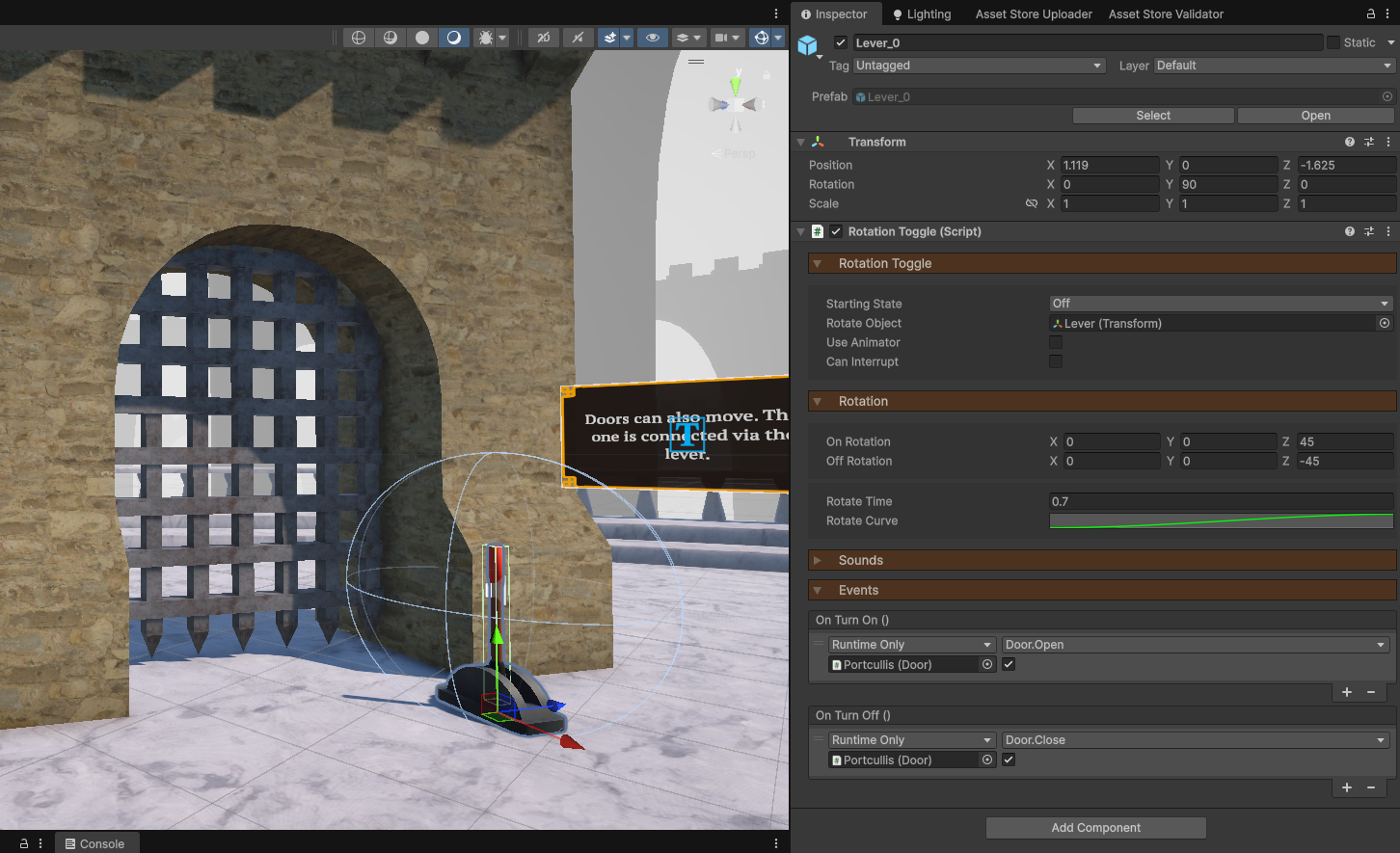Open the Rotate Curve editor field
Screen dimensions: 1400x853
pos(1221,520)
